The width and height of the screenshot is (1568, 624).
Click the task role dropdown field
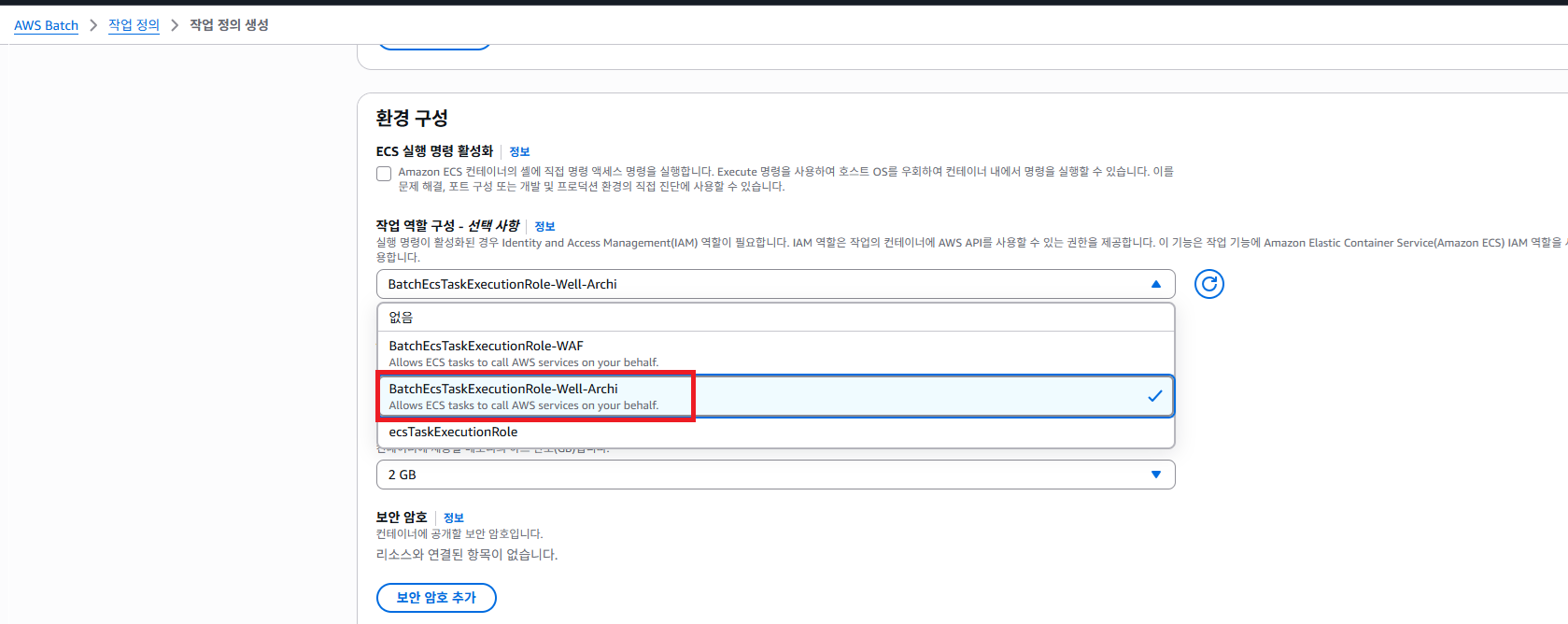766,284
